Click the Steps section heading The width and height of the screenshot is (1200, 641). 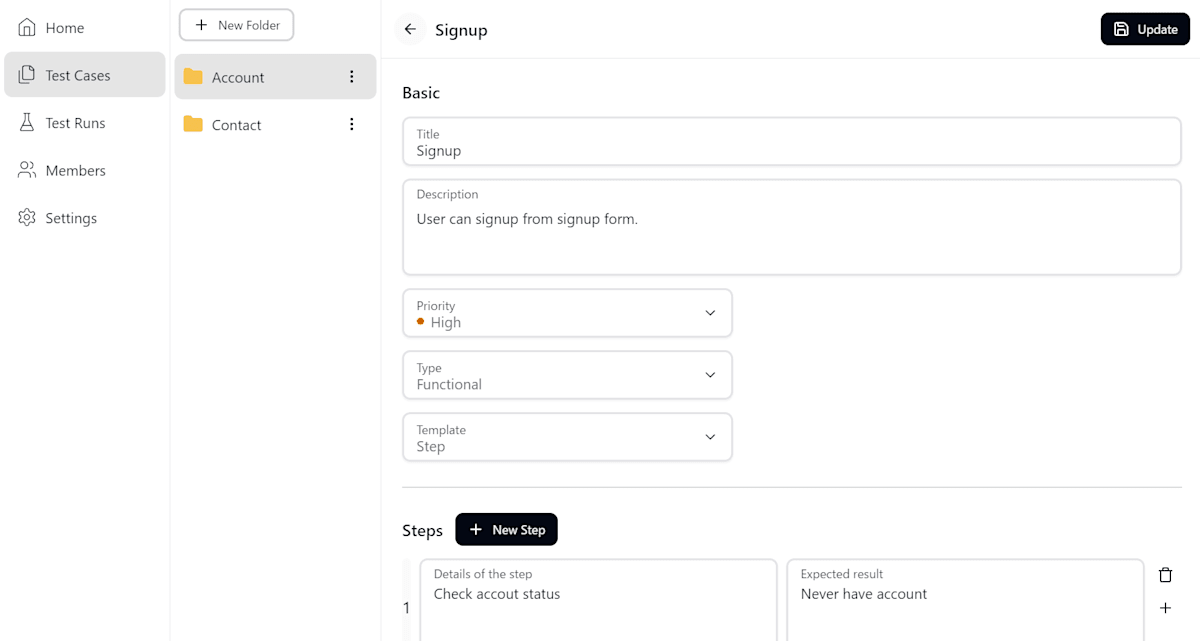click(x=422, y=530)
